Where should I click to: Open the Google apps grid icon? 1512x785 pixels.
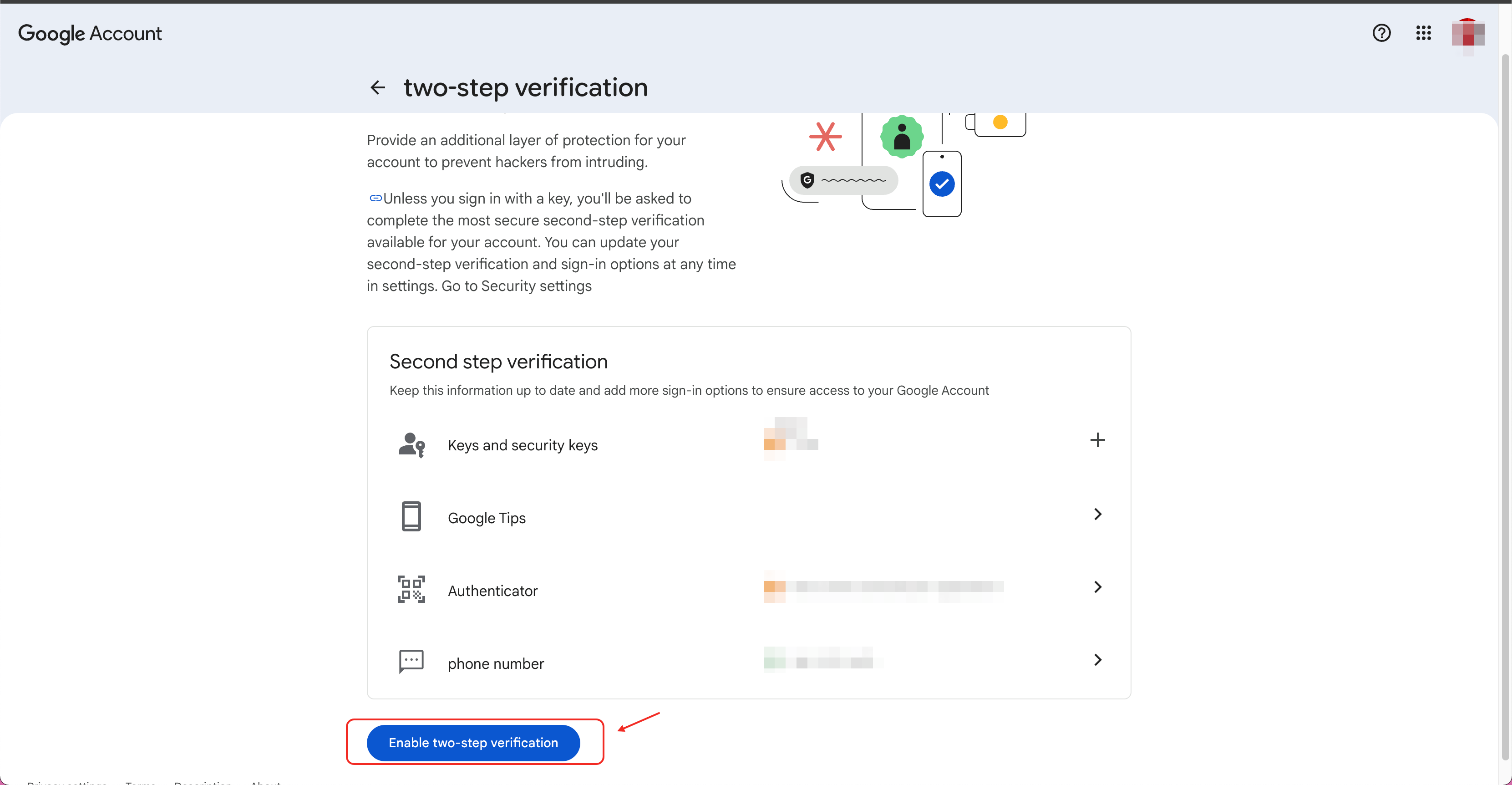(x=1424, y=33)
